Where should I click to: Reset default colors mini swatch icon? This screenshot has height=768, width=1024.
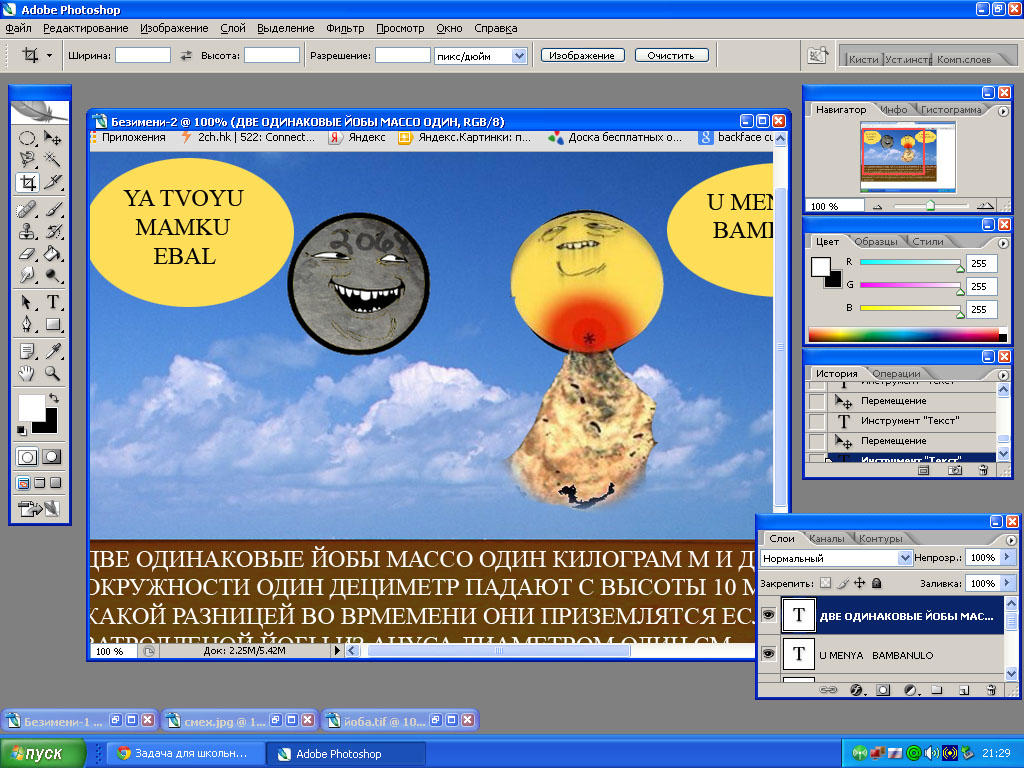tap(22, 430)
